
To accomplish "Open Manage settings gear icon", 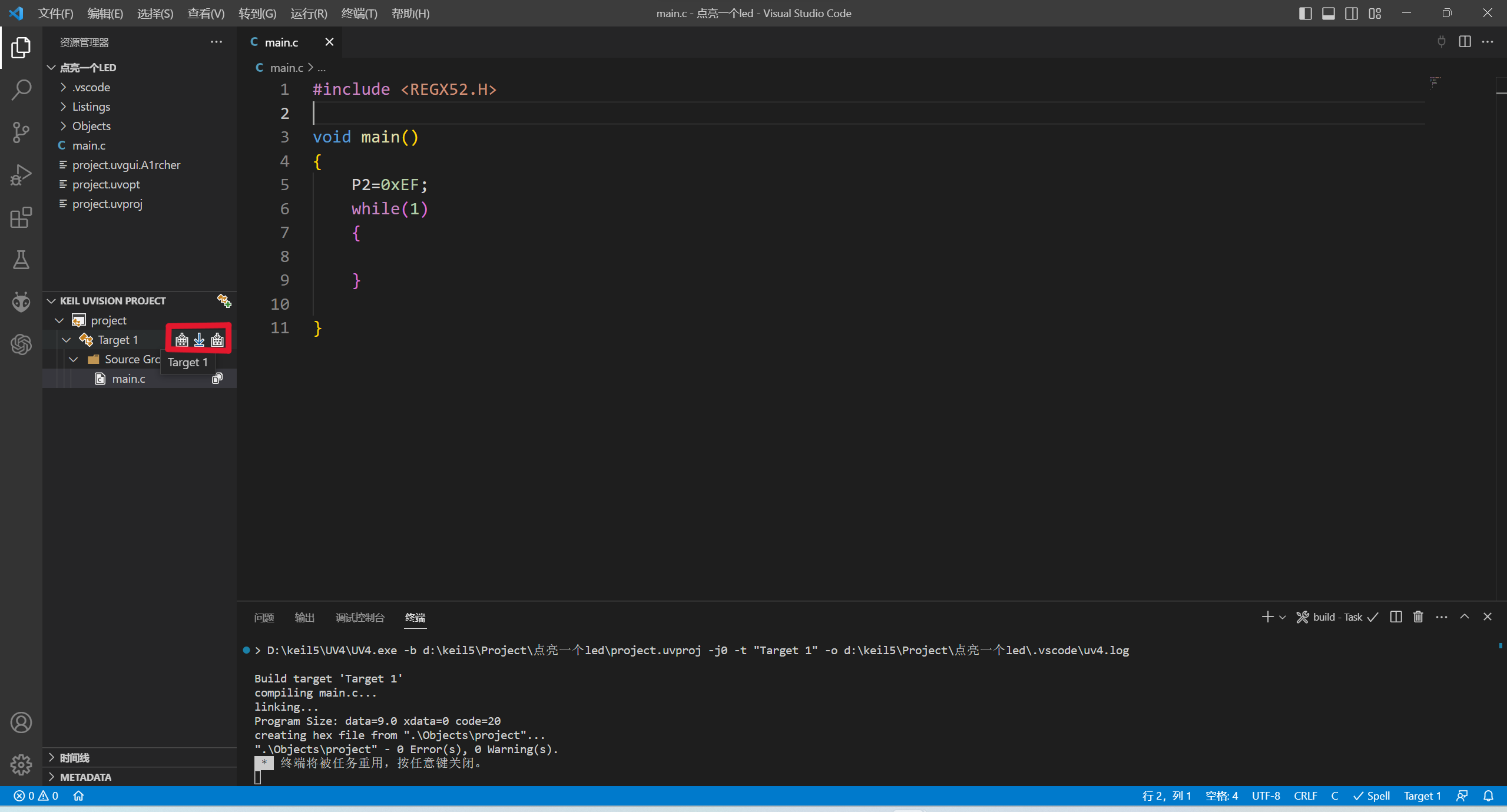I will [21, 764].
